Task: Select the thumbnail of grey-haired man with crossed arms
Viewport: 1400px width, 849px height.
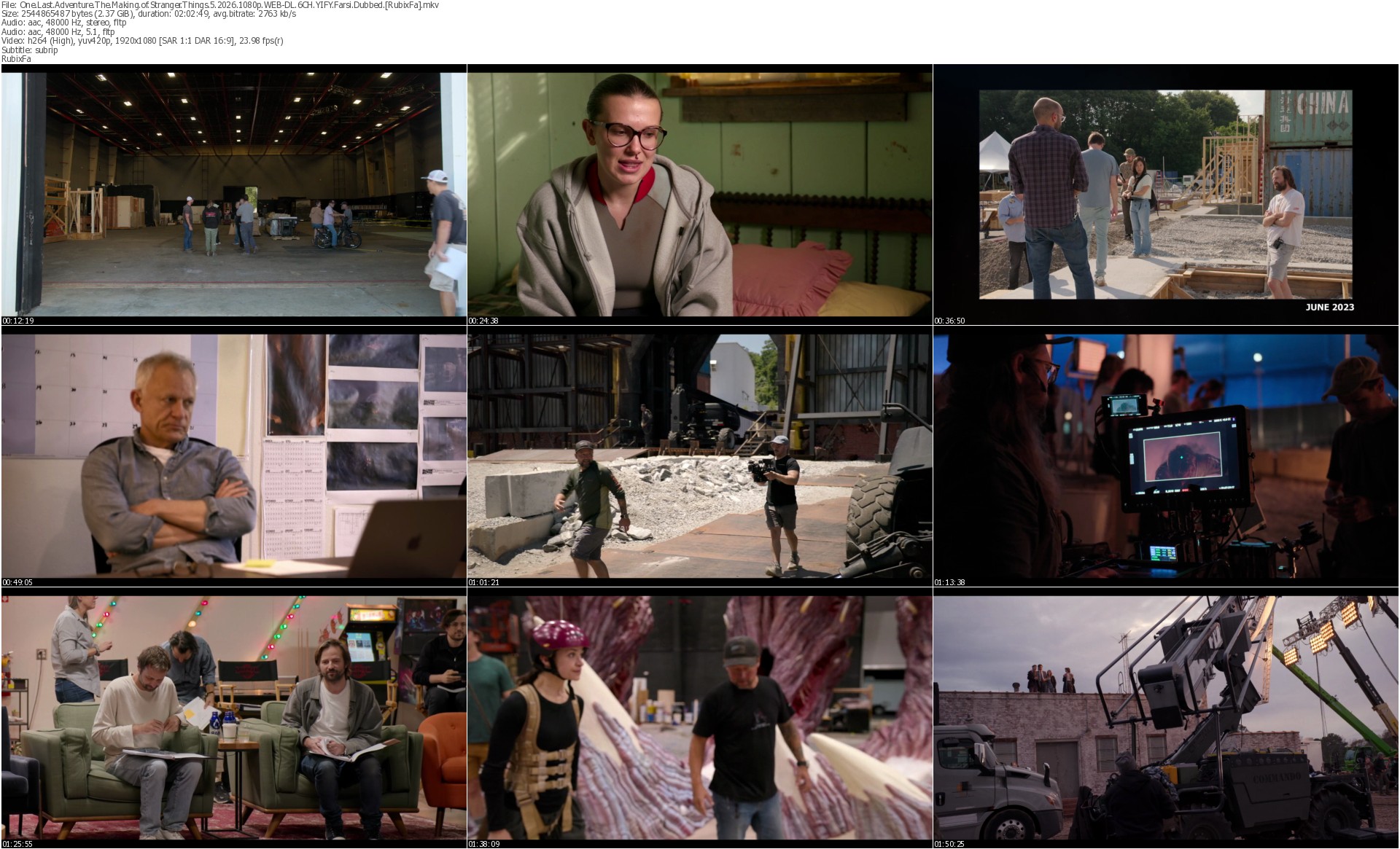Action: [x=234, y=456]
